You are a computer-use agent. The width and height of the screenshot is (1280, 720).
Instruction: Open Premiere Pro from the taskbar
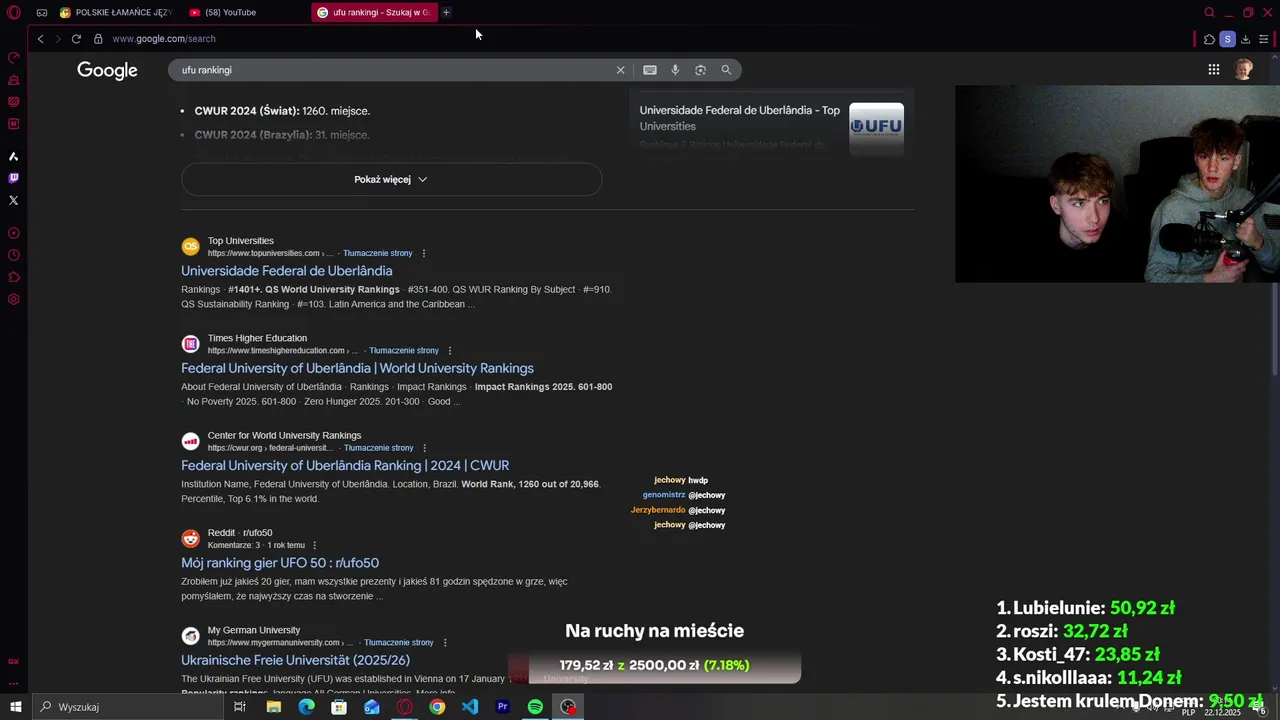503,707
